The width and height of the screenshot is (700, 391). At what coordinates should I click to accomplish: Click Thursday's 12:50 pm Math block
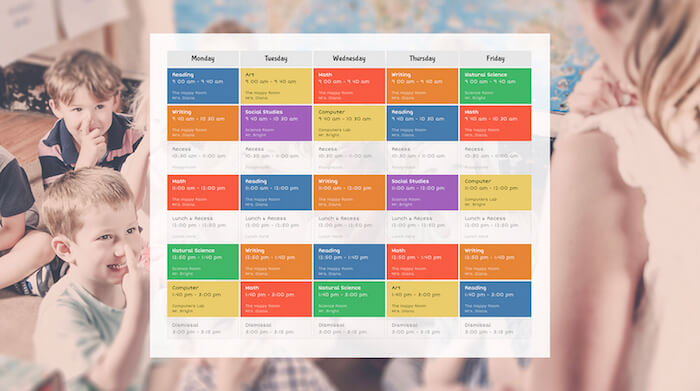point(422,262)
